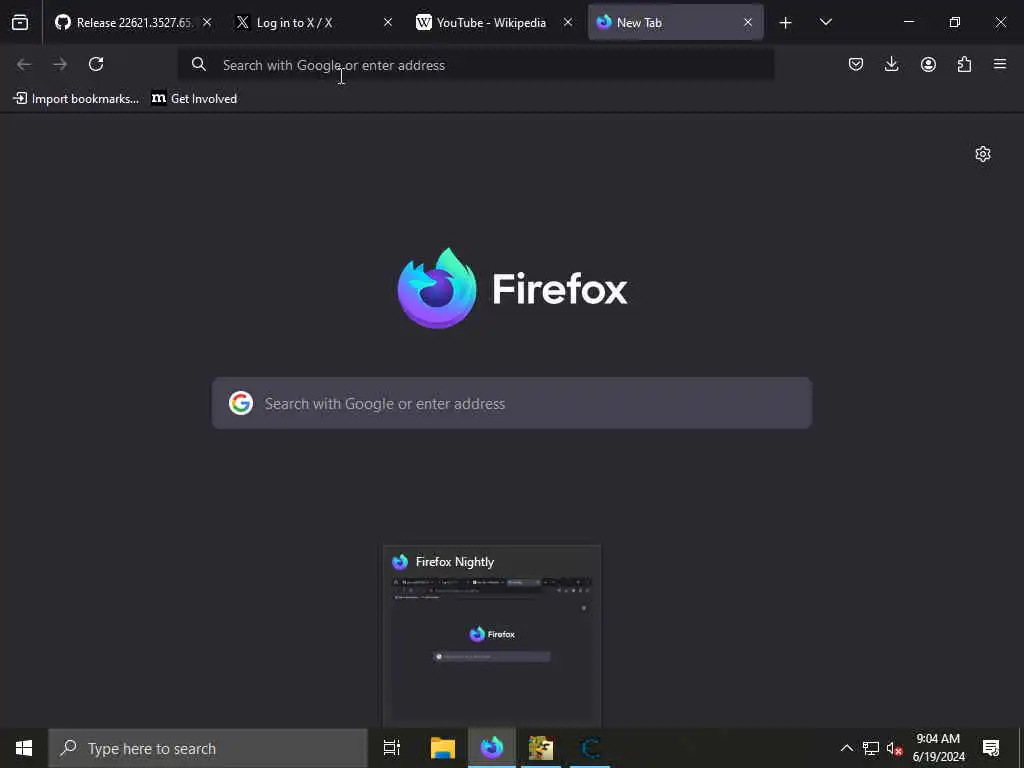This screenshot has width=1024, height=768.
Task: Go back one page
Action: (24, 64)
